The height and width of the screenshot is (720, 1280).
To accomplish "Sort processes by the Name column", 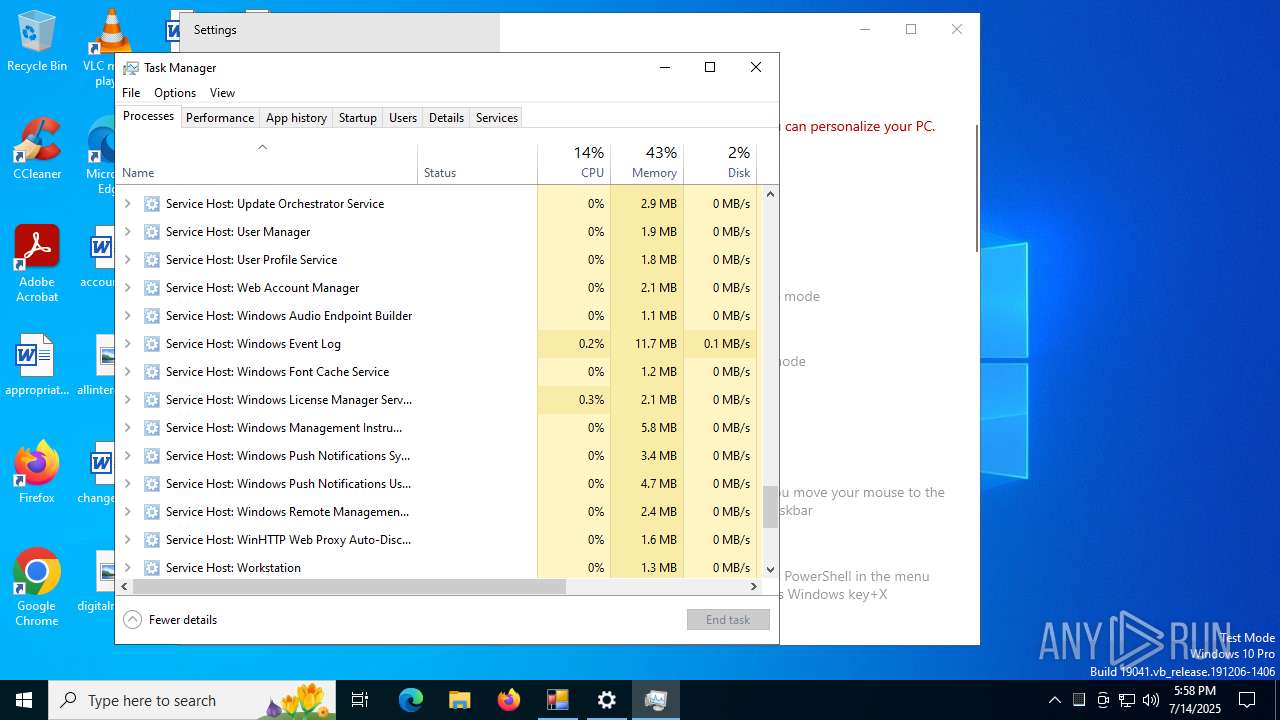I will tap(267, 164).
